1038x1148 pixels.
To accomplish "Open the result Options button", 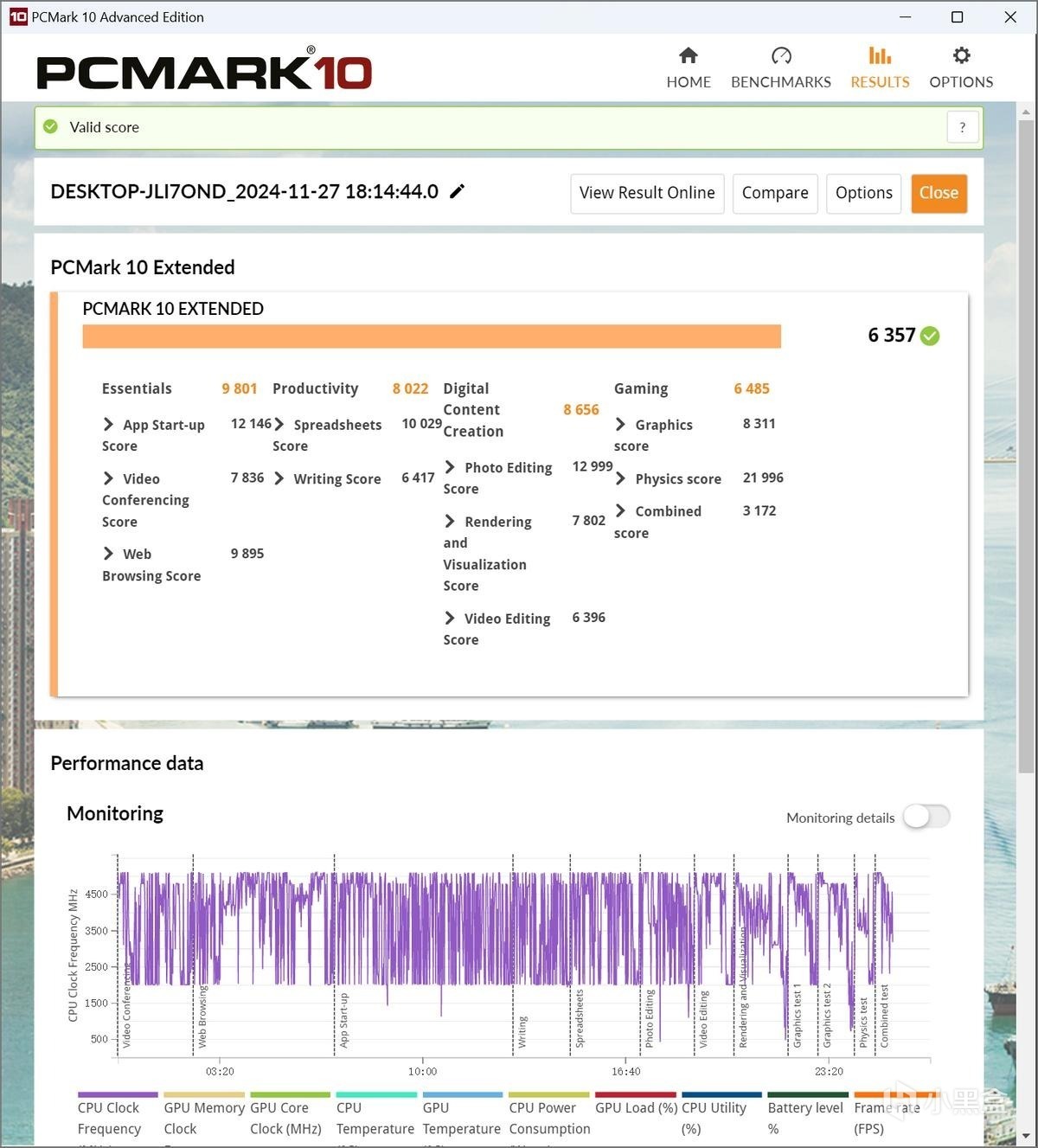I will pos(863,193).
